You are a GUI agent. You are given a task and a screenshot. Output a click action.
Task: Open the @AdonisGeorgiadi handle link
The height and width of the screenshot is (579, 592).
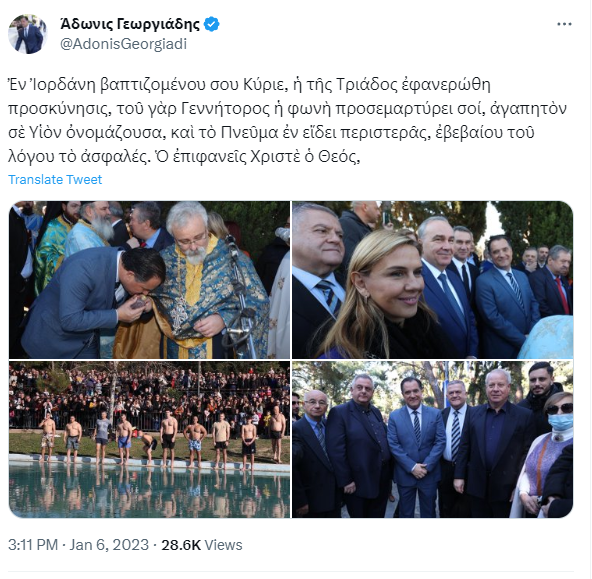tap(123, 44)
